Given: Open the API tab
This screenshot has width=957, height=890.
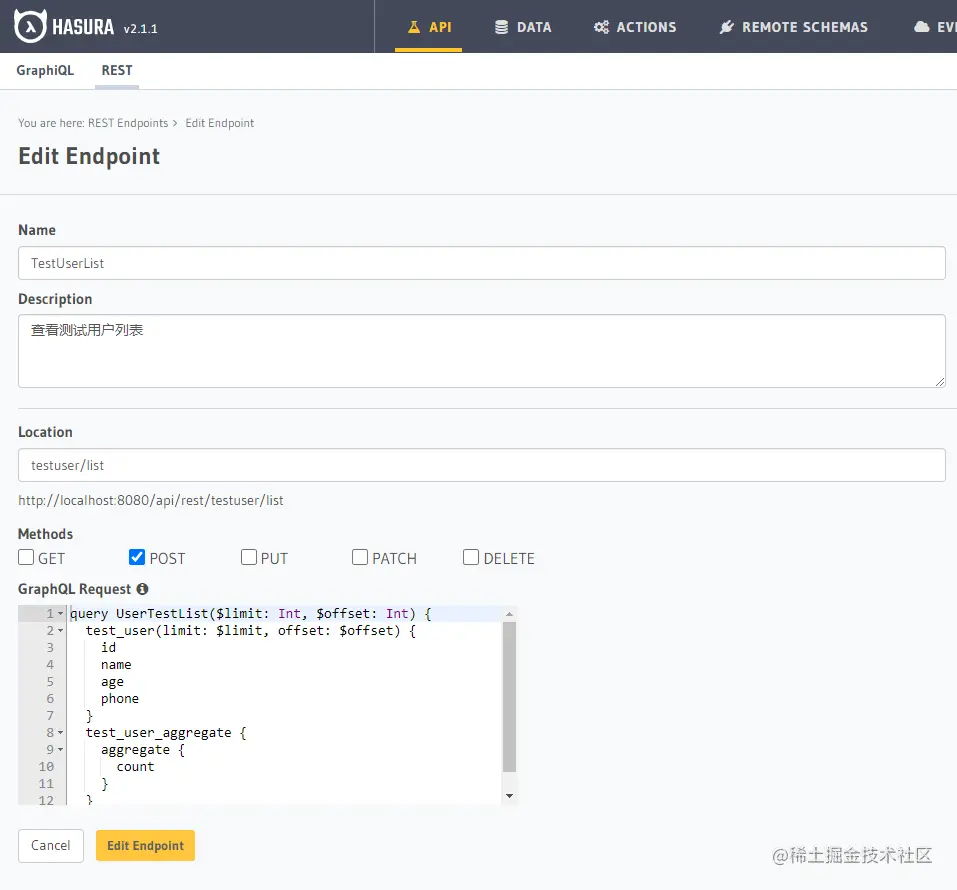Looking at the screenshot, I should pyautogui.click(x=428, y=27).
